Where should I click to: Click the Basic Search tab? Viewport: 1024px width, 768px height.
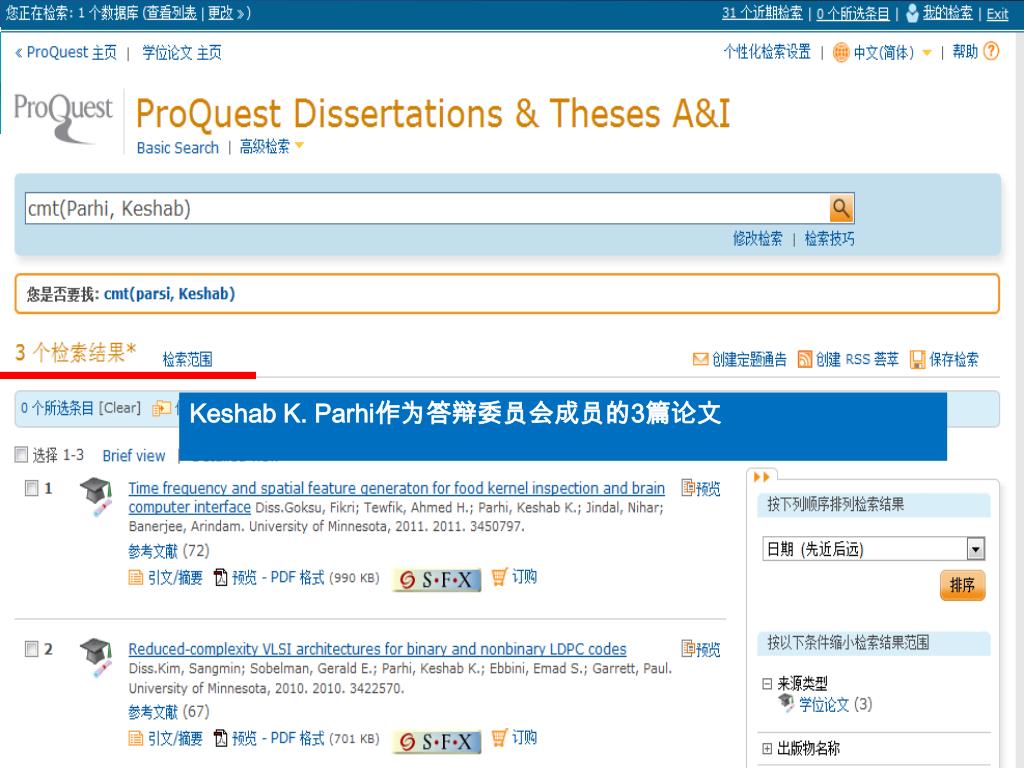178,148
